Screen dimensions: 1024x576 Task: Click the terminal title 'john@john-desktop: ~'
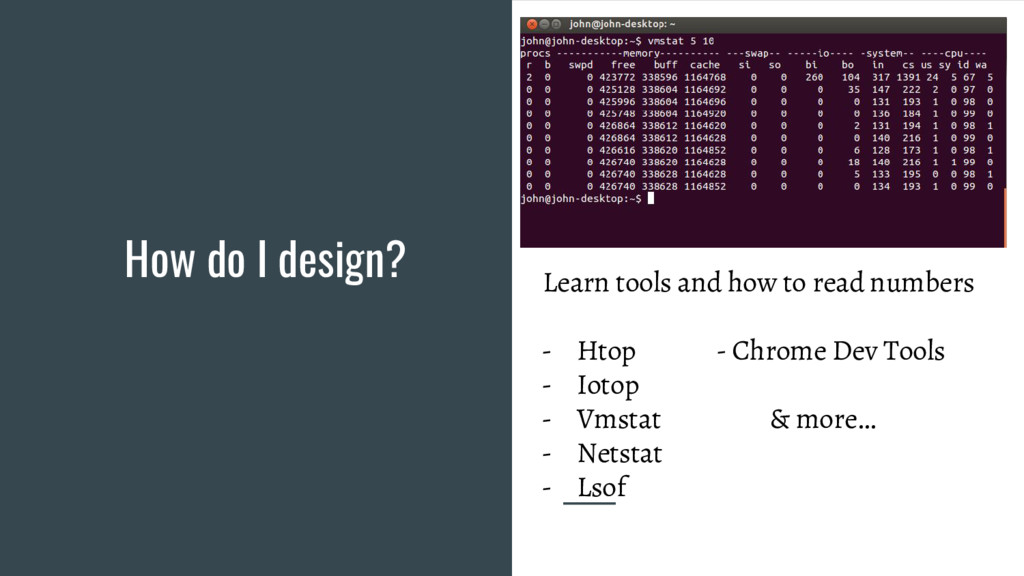coord(622,24)
